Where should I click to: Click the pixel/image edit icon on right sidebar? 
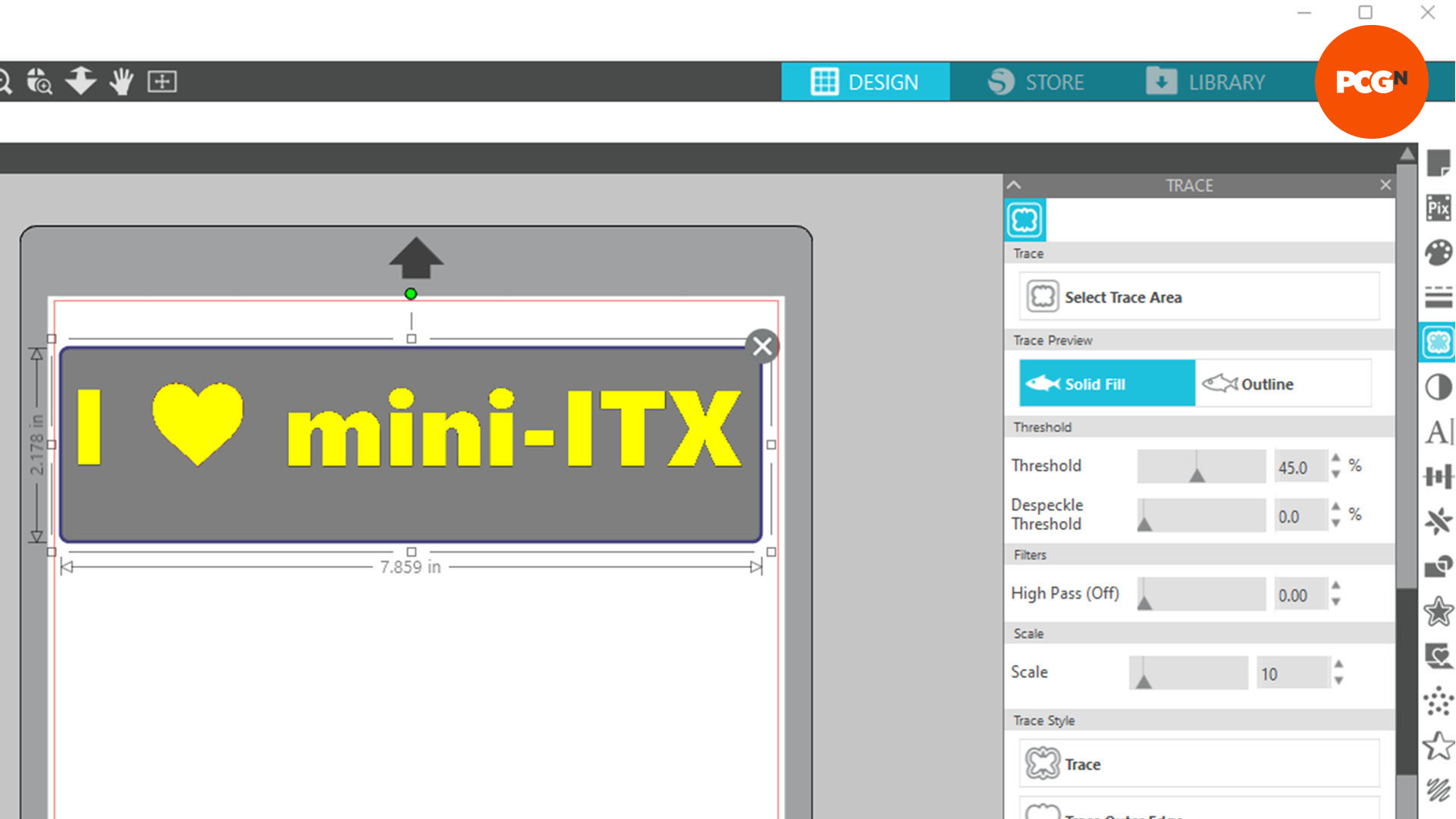pos(1438,209)
